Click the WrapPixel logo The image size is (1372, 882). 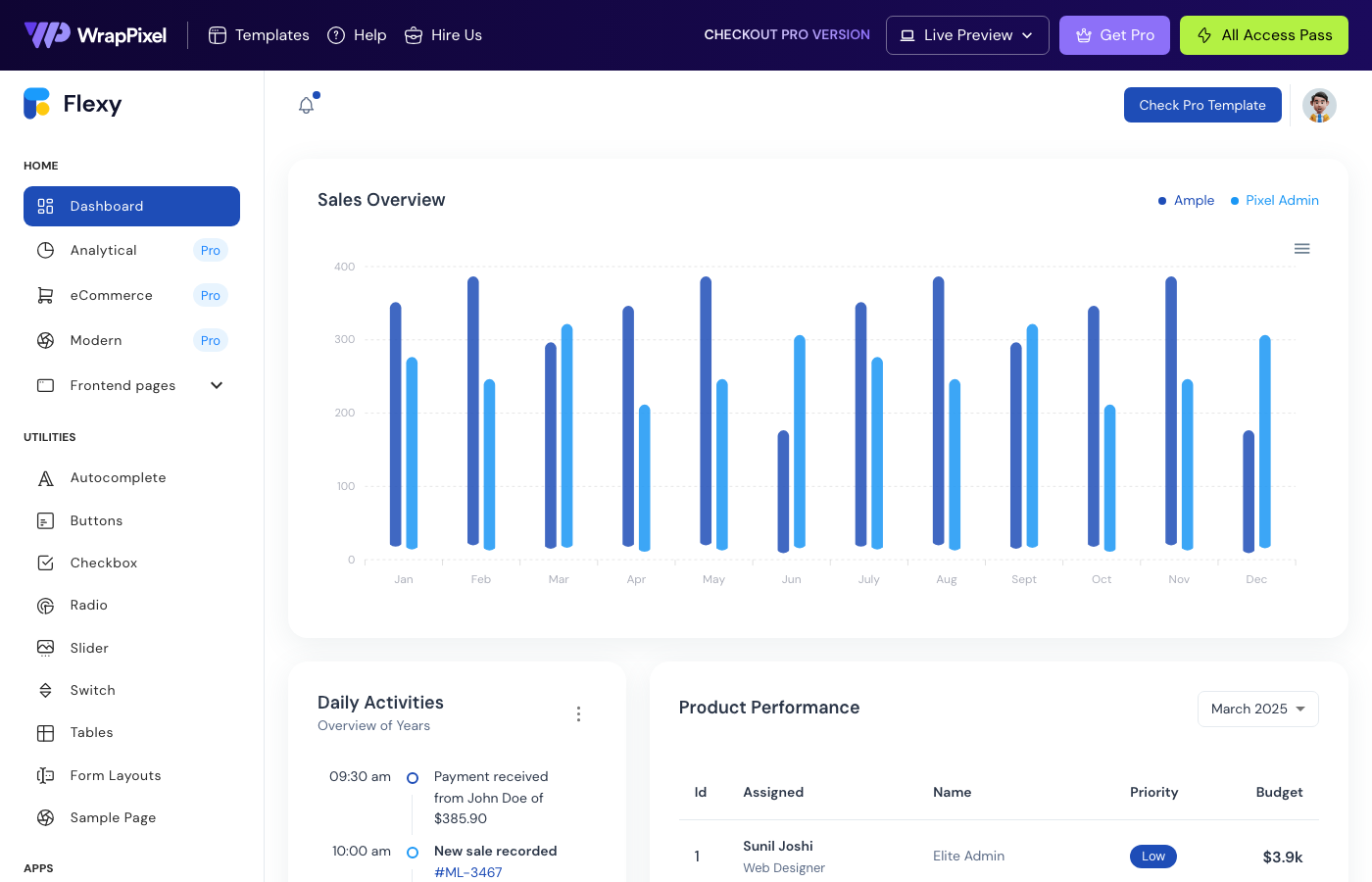pos(95,34)
